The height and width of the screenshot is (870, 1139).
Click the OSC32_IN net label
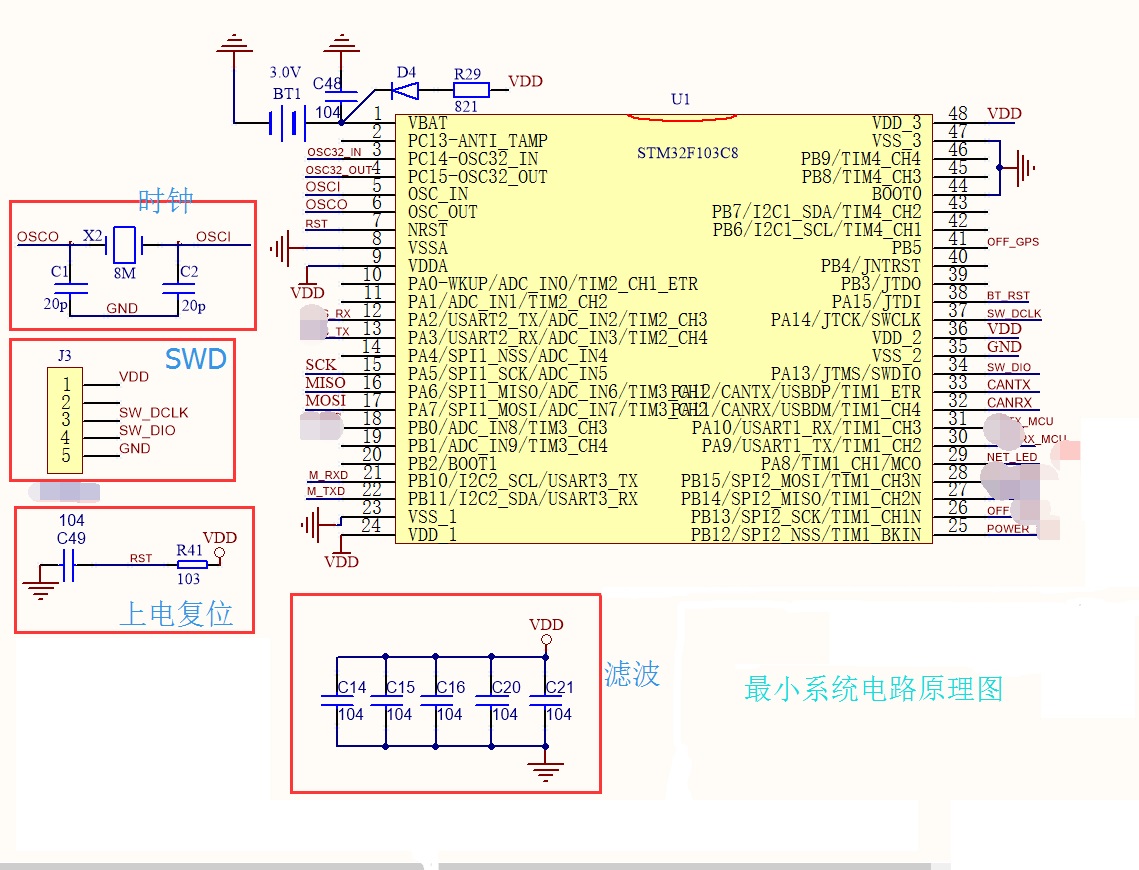334,152
